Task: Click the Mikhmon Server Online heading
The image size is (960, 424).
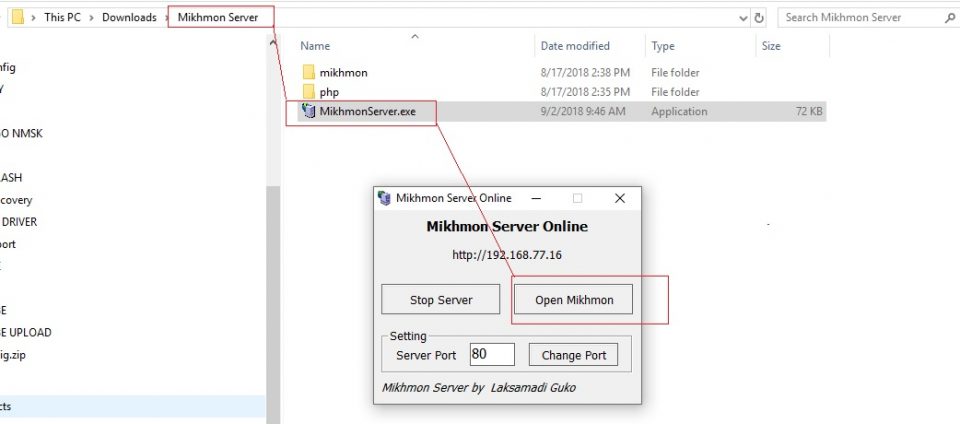Action: pyautogui.click(x=507, y=226)
